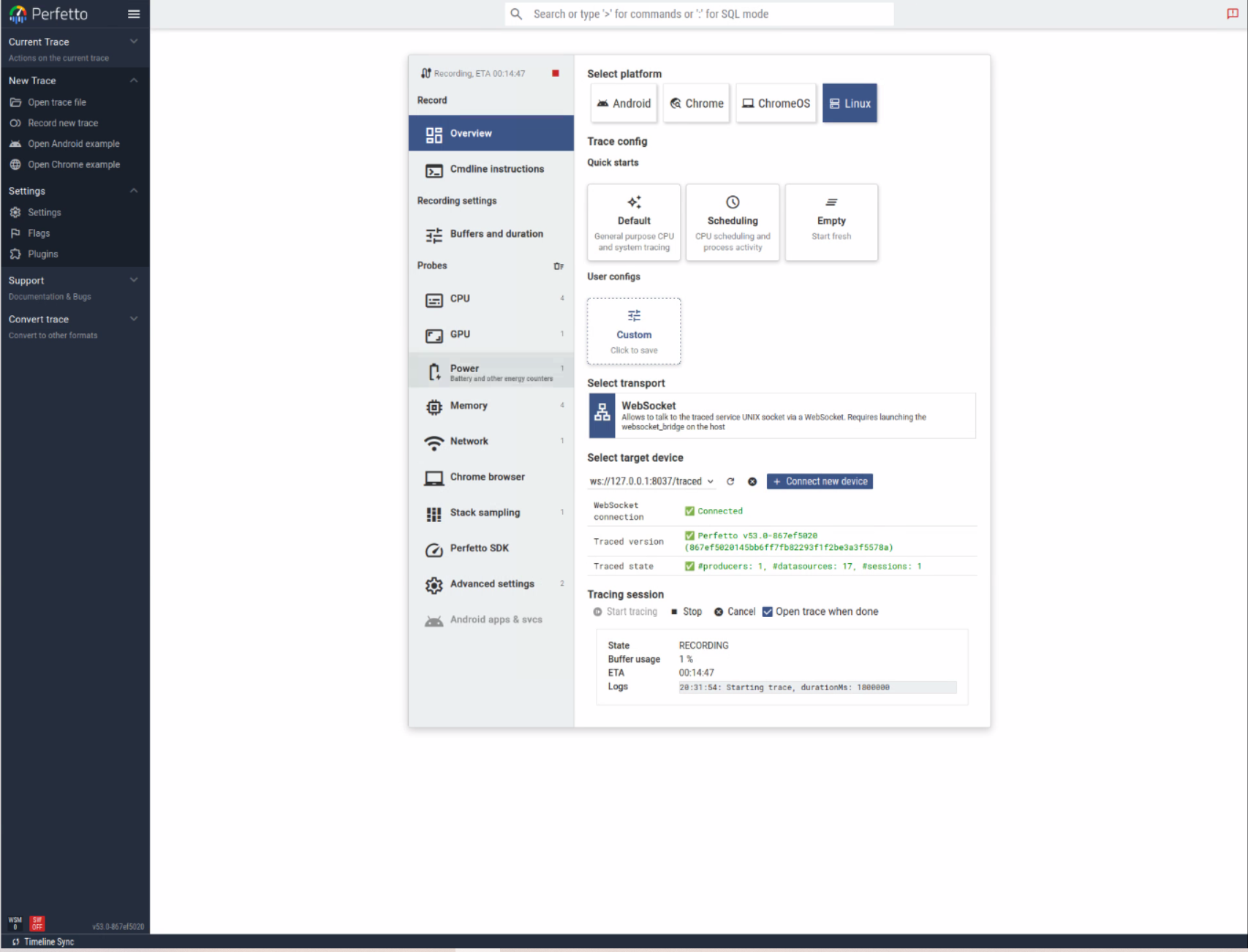Screen dimensions: 1248x952
Task: Click the Traced version hash text
Action: [789, 548]
